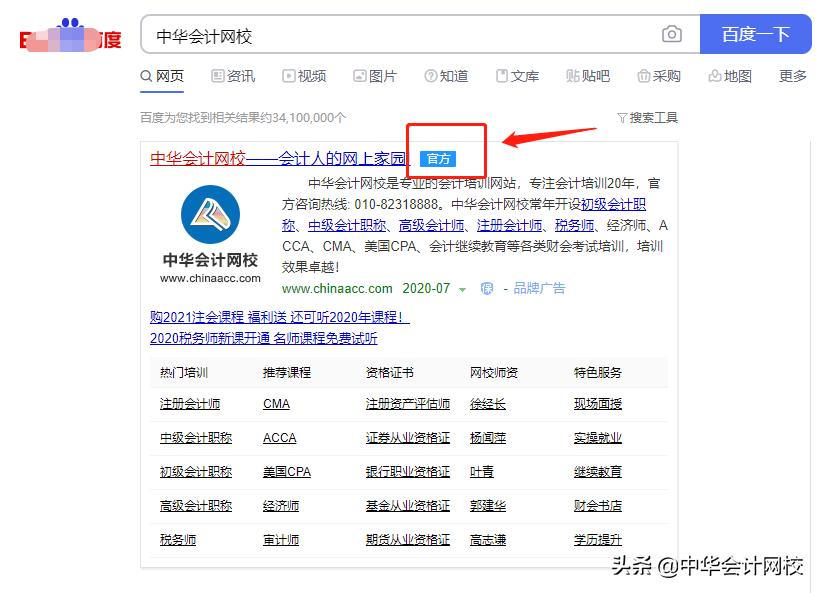Open 初级会计职称 under 热门培训
The height and width of the screenshot is (593, 820).
196,472
